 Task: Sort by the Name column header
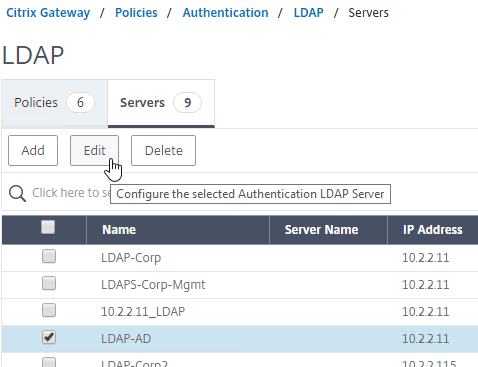tap(178, 230)
